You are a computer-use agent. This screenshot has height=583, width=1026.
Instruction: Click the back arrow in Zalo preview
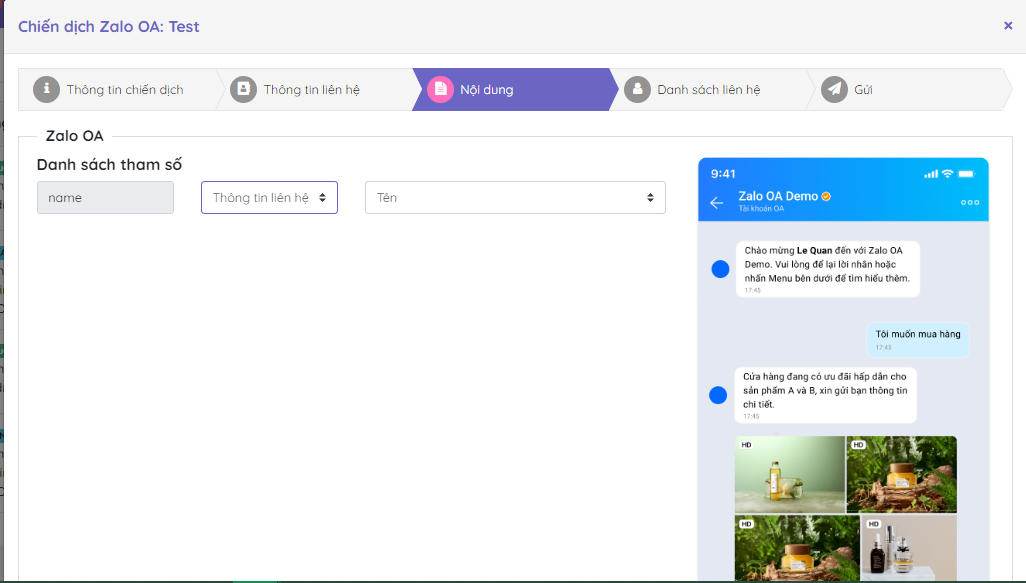pyautogui.click(x=716, y=203)
